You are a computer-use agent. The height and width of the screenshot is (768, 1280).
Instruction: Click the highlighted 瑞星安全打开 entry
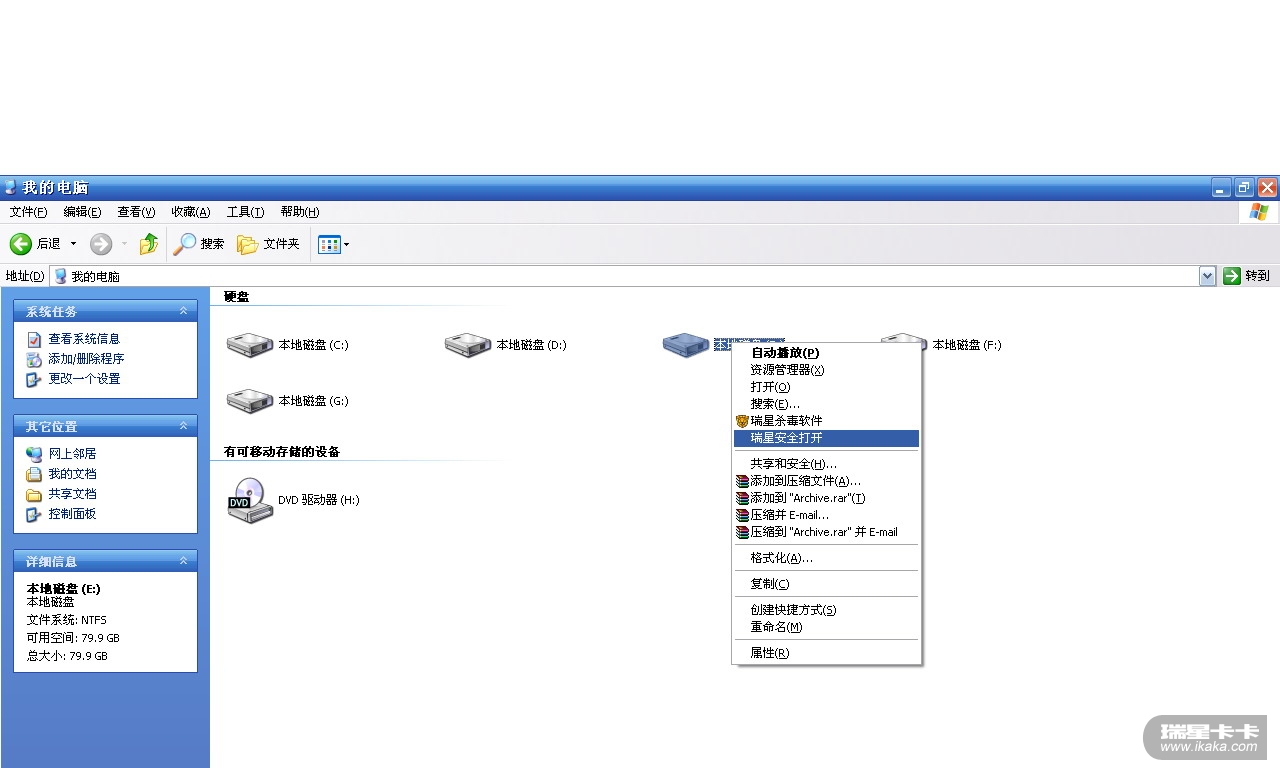(x=826, y=438)
